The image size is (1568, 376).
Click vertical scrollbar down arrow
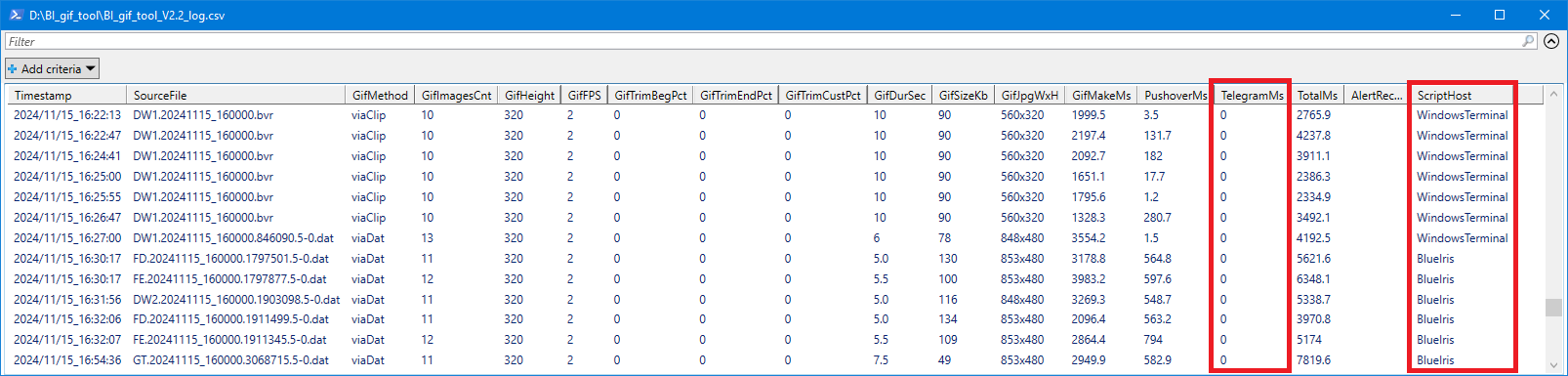[1553, 365]
